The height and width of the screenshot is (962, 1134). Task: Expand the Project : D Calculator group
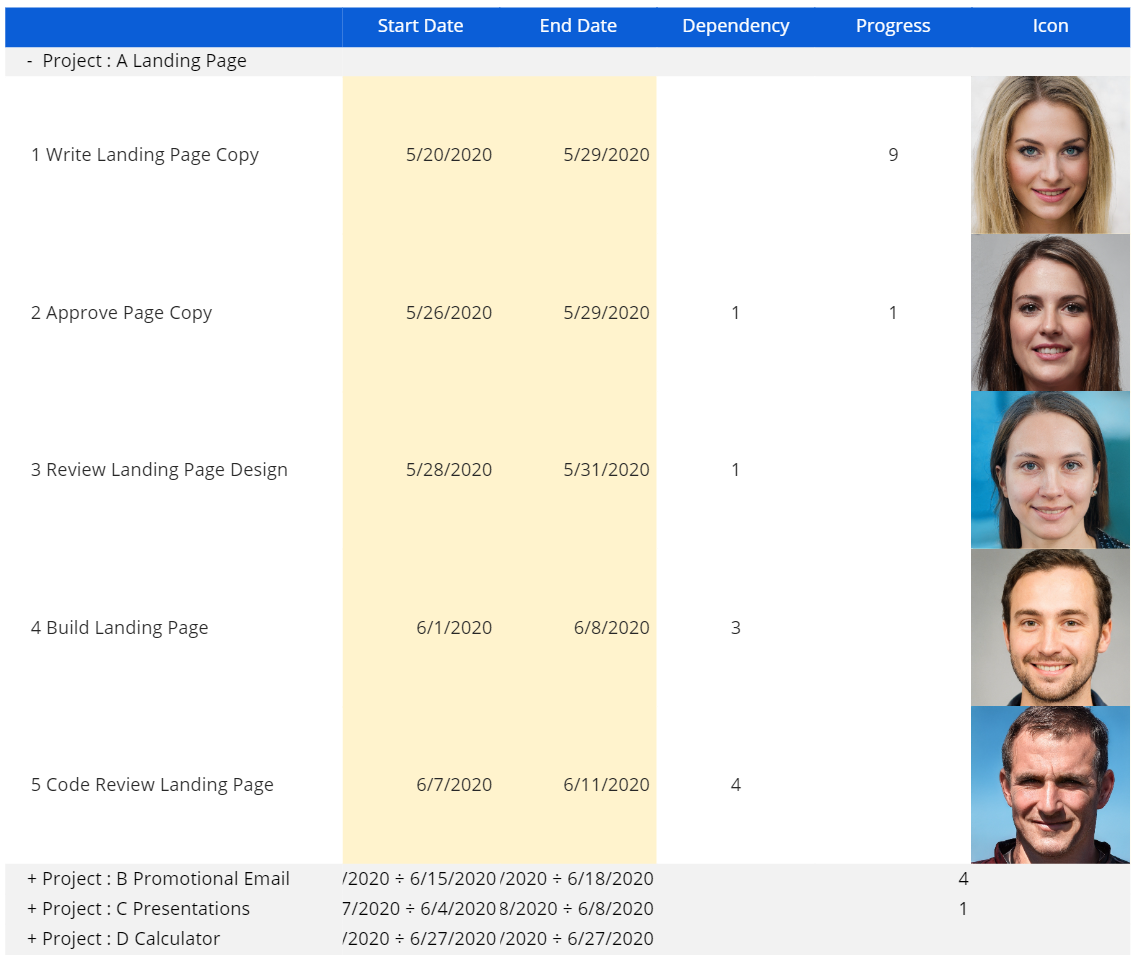click(32, 939)
